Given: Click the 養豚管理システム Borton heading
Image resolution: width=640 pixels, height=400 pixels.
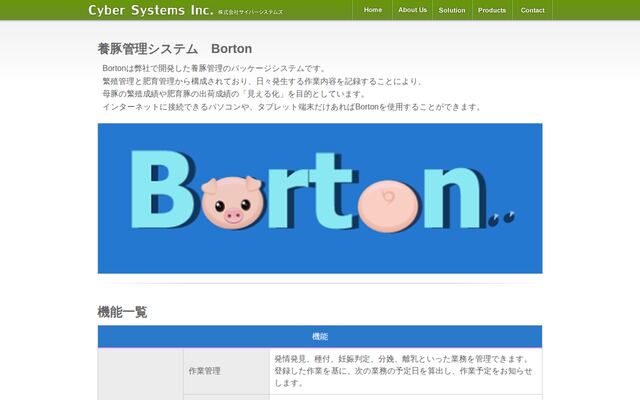Looking at the screenshot, I should coord(175,49).
